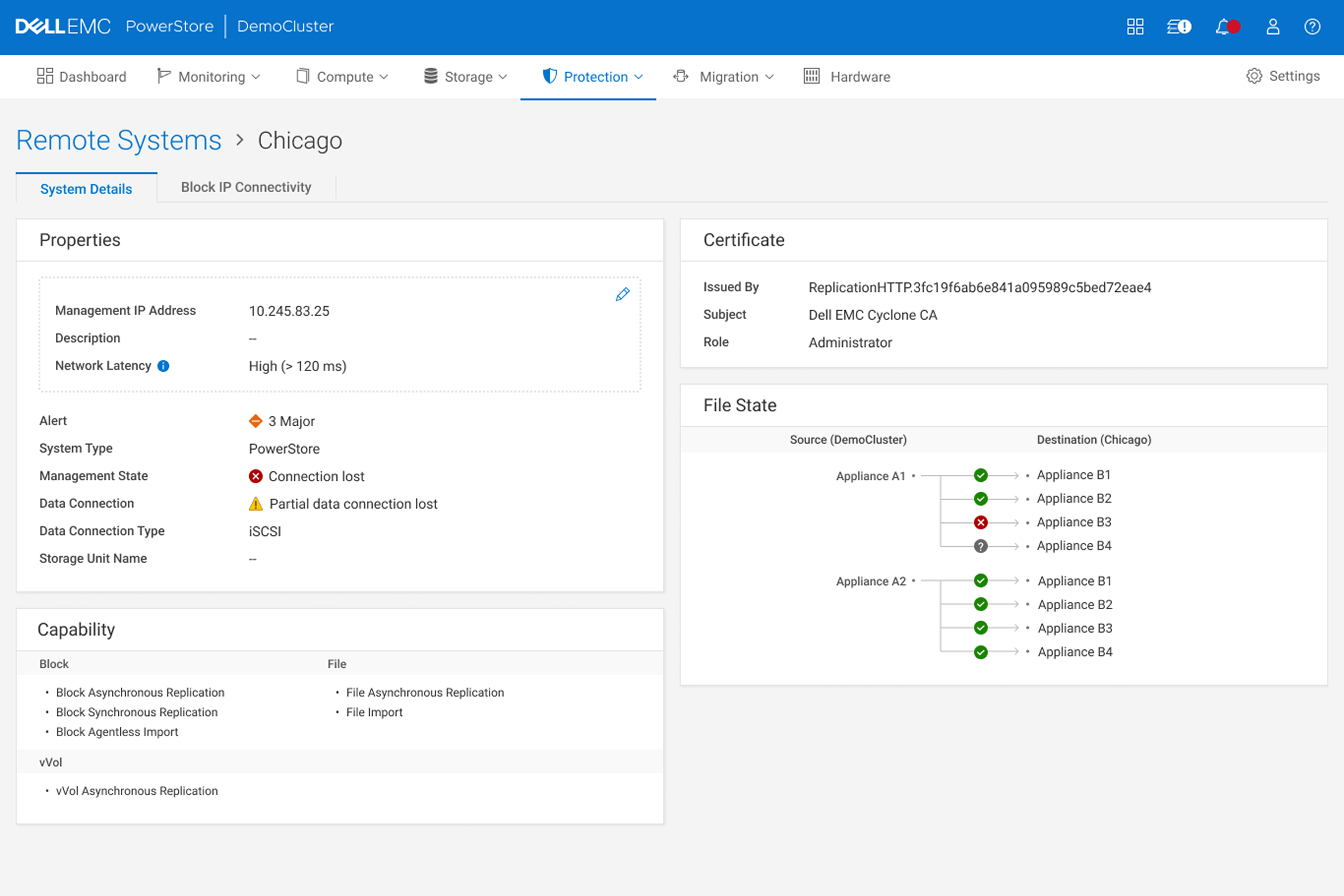Image resolution: width=1344 pixels, height=896 pixels.
Task: Click the unknown status icon for Appliance B4
Action: tap(981, 546)
